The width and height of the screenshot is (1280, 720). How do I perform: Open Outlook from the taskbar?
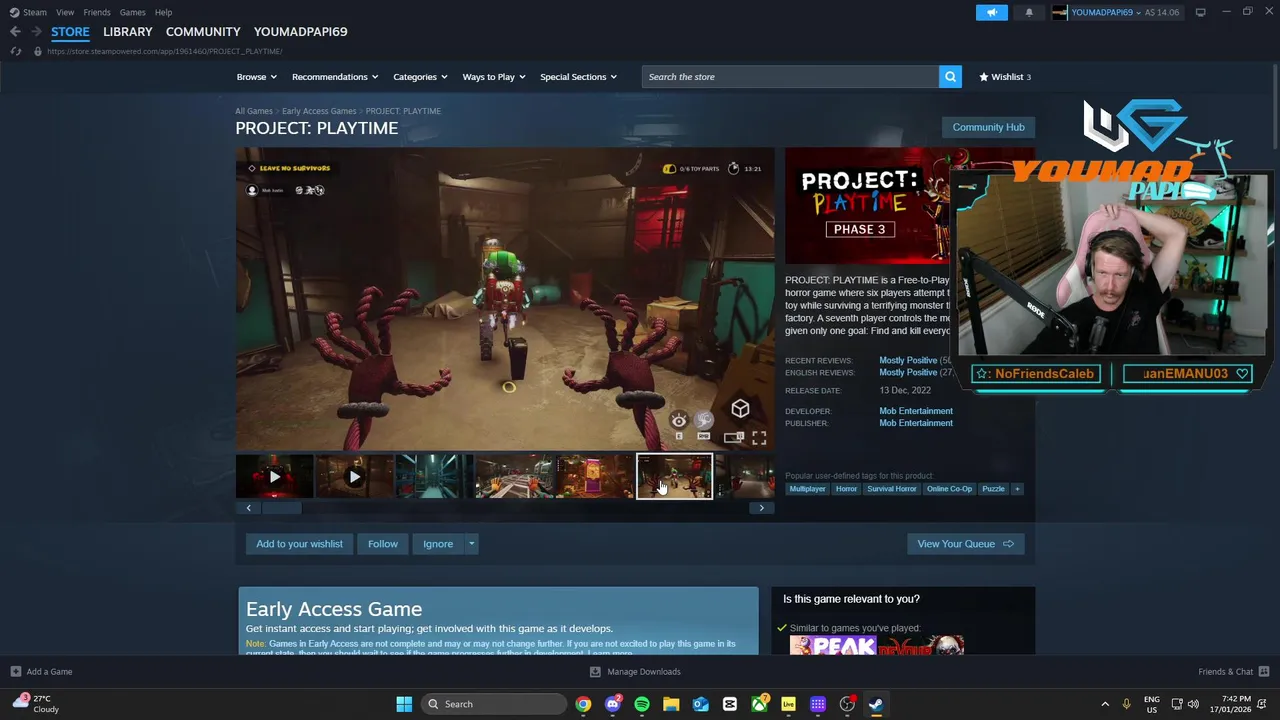pos(700,704)
